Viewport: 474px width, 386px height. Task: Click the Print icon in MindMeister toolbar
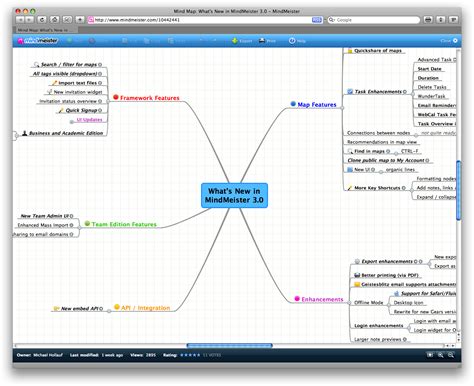[x=262, y=41]
